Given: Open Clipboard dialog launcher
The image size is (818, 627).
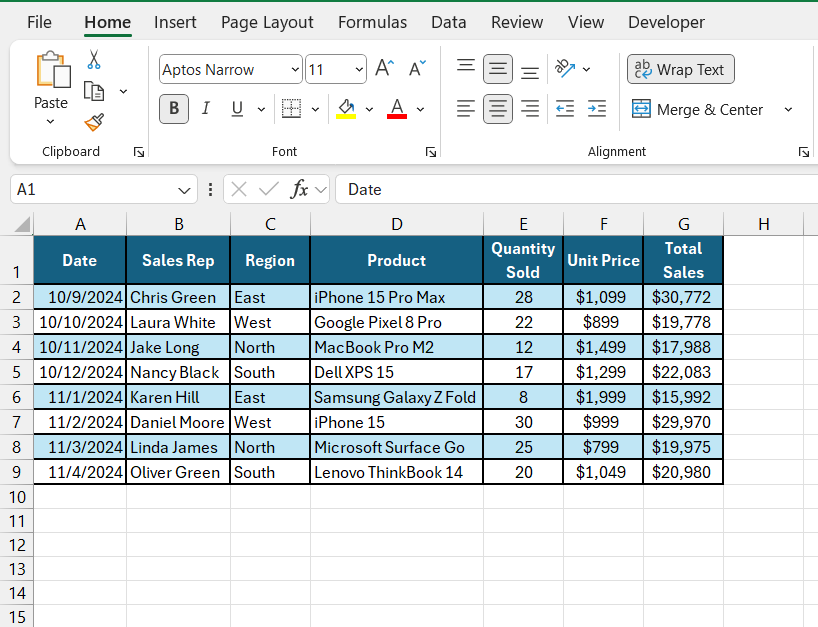Looking at the screenshot, I should pyautogui.click(x=139, y=152).
